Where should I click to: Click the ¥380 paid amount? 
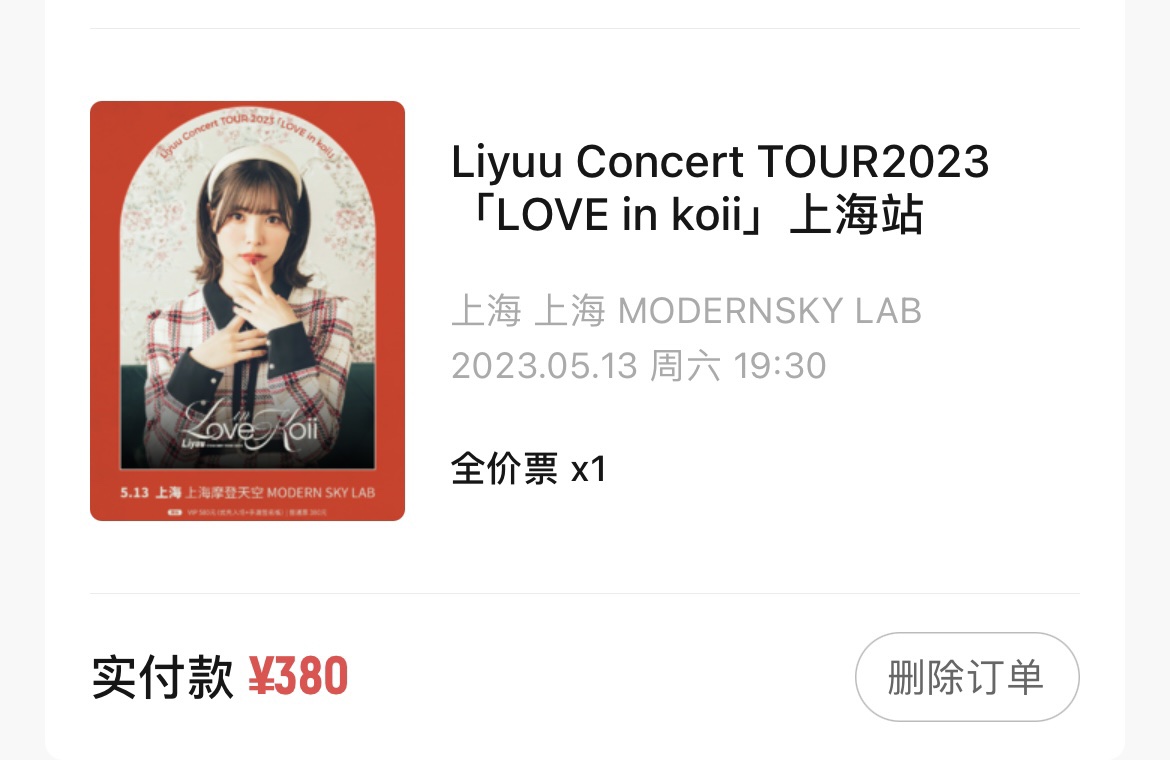tap(298, 676)
